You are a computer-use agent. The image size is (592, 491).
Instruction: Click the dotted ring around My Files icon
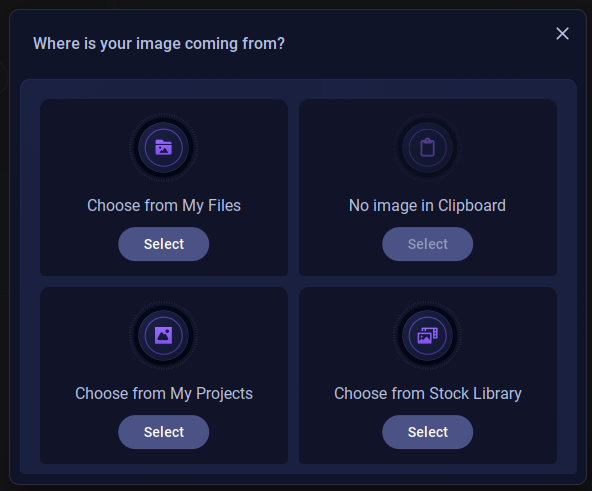pos(163,115)
